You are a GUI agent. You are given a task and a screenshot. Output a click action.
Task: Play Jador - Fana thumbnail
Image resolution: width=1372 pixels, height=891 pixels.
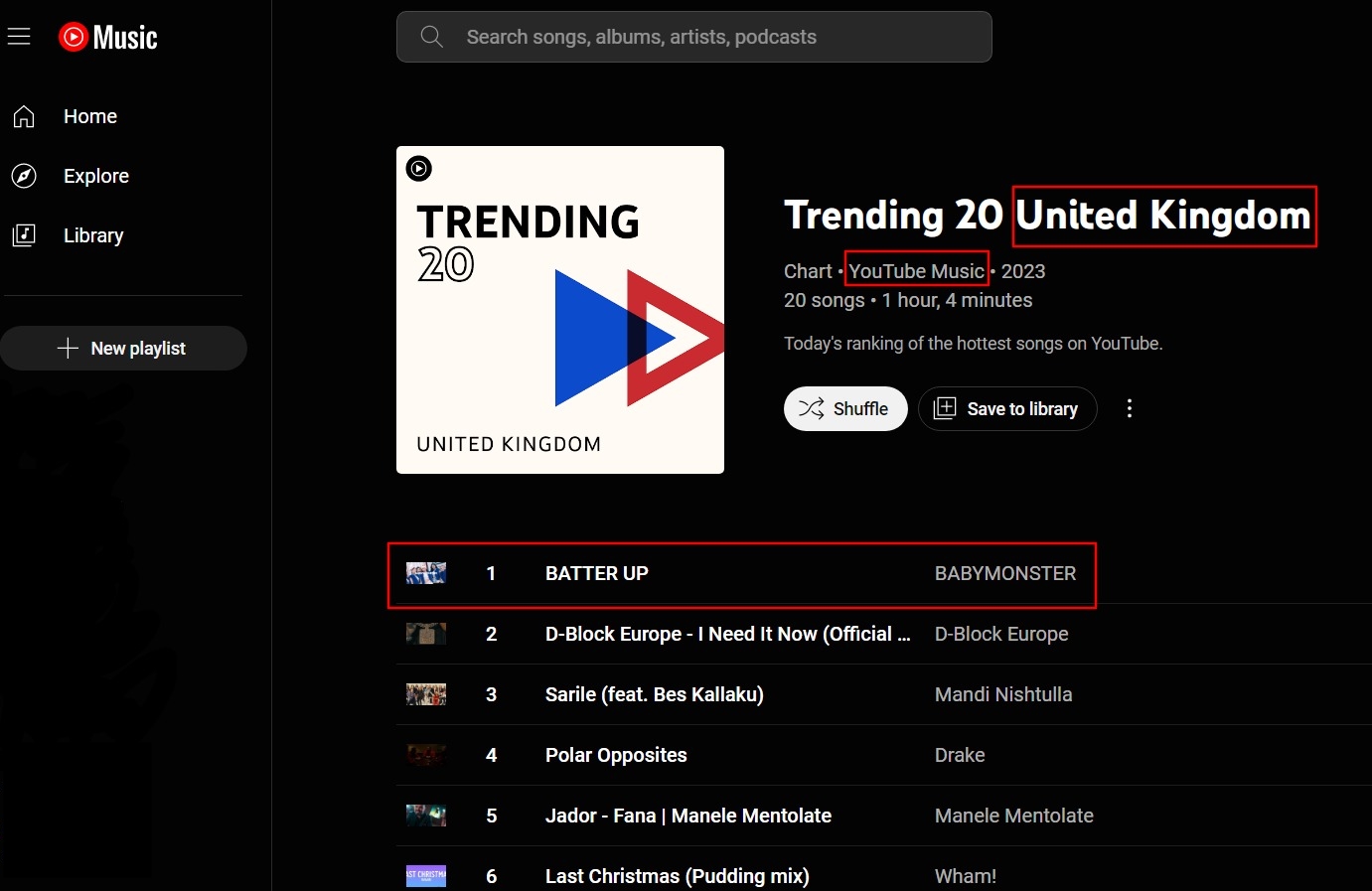click(426, 816)
